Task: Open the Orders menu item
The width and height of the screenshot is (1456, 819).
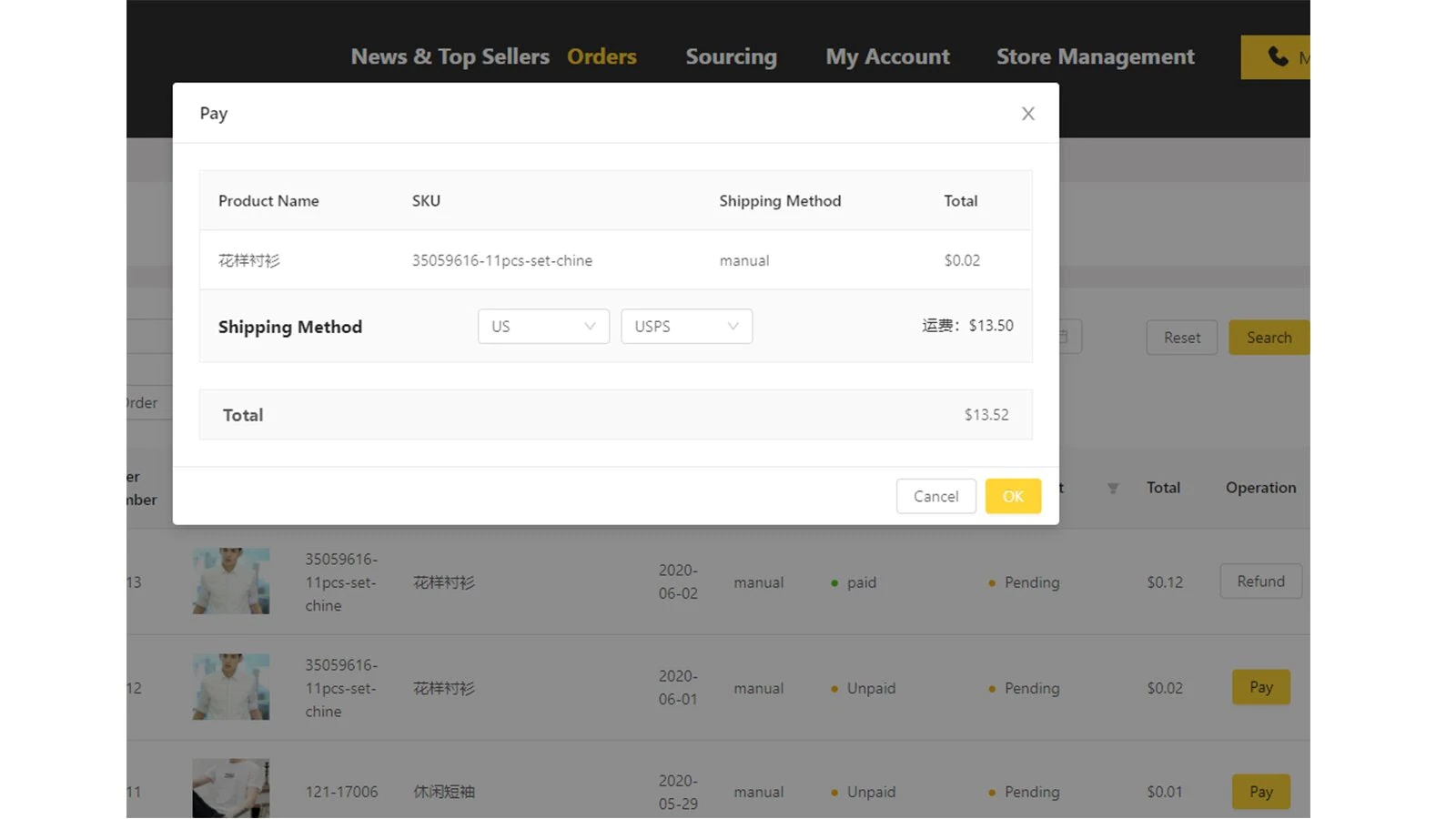Action: point(602,56)
